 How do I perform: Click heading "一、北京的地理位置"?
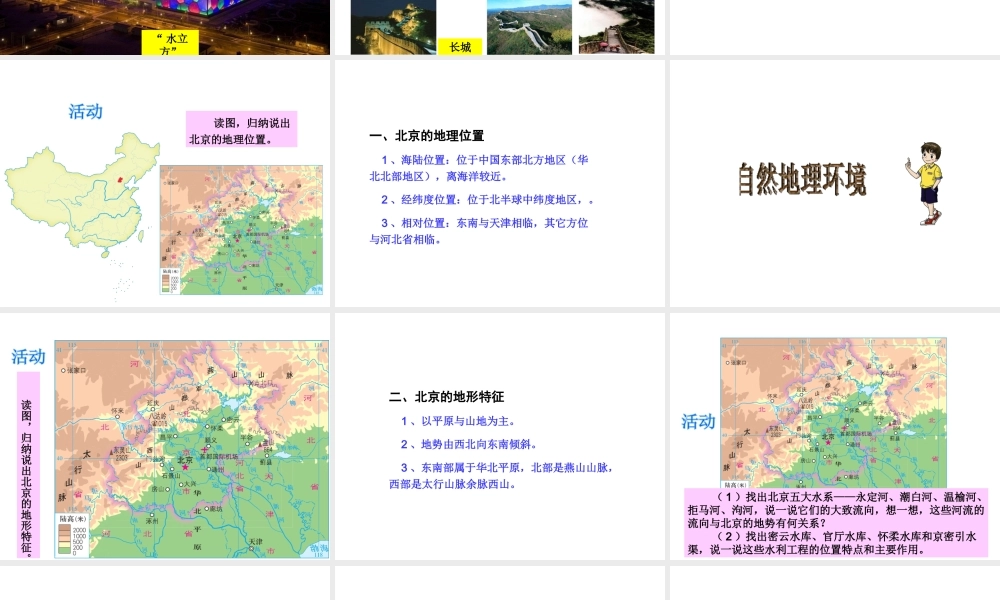[x=427, y=135]
